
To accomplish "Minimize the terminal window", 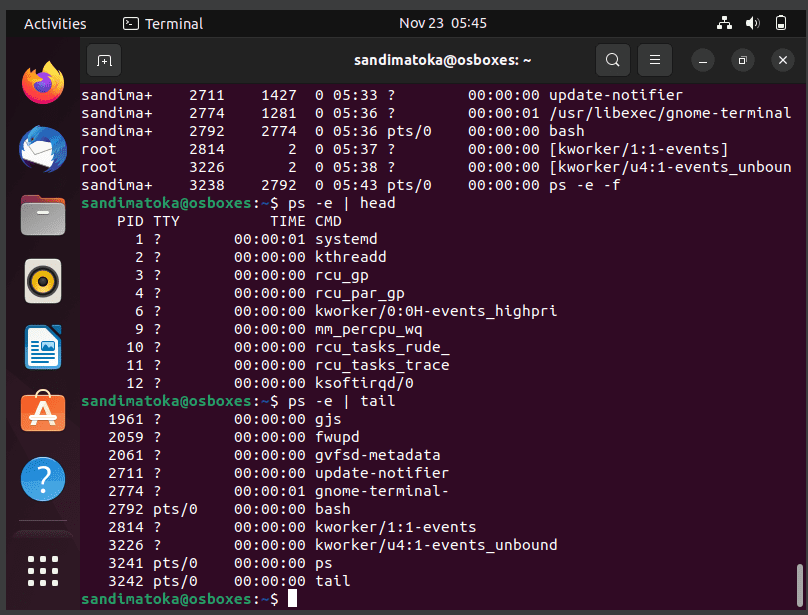I will (703, 61).
